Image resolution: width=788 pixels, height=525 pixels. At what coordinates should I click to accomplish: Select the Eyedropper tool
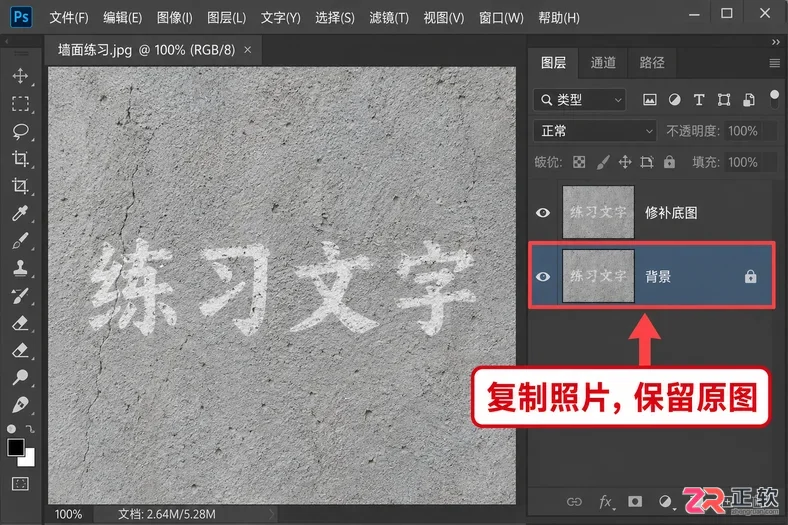pos(20,214)
